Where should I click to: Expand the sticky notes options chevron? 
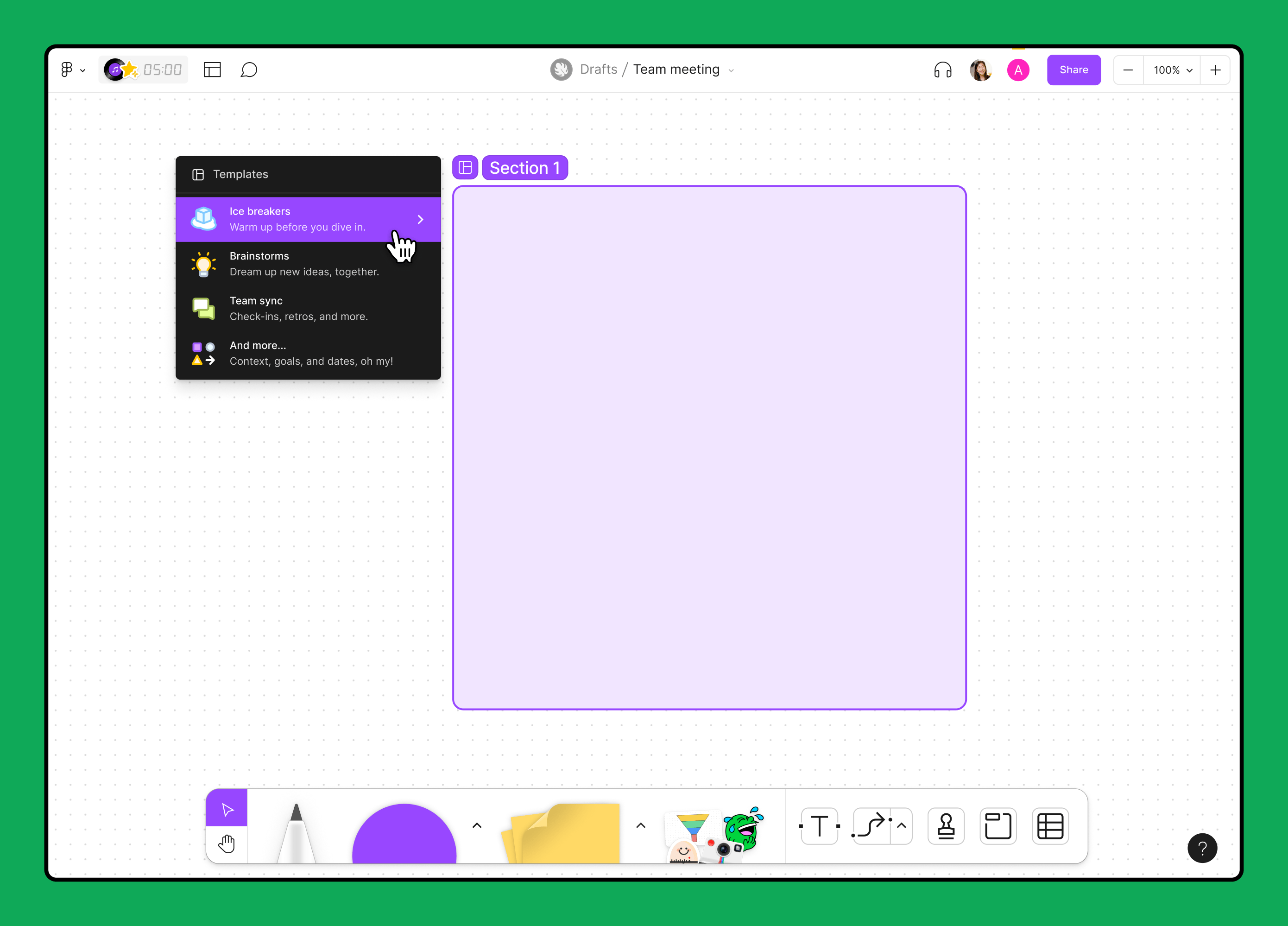point(641,825)
